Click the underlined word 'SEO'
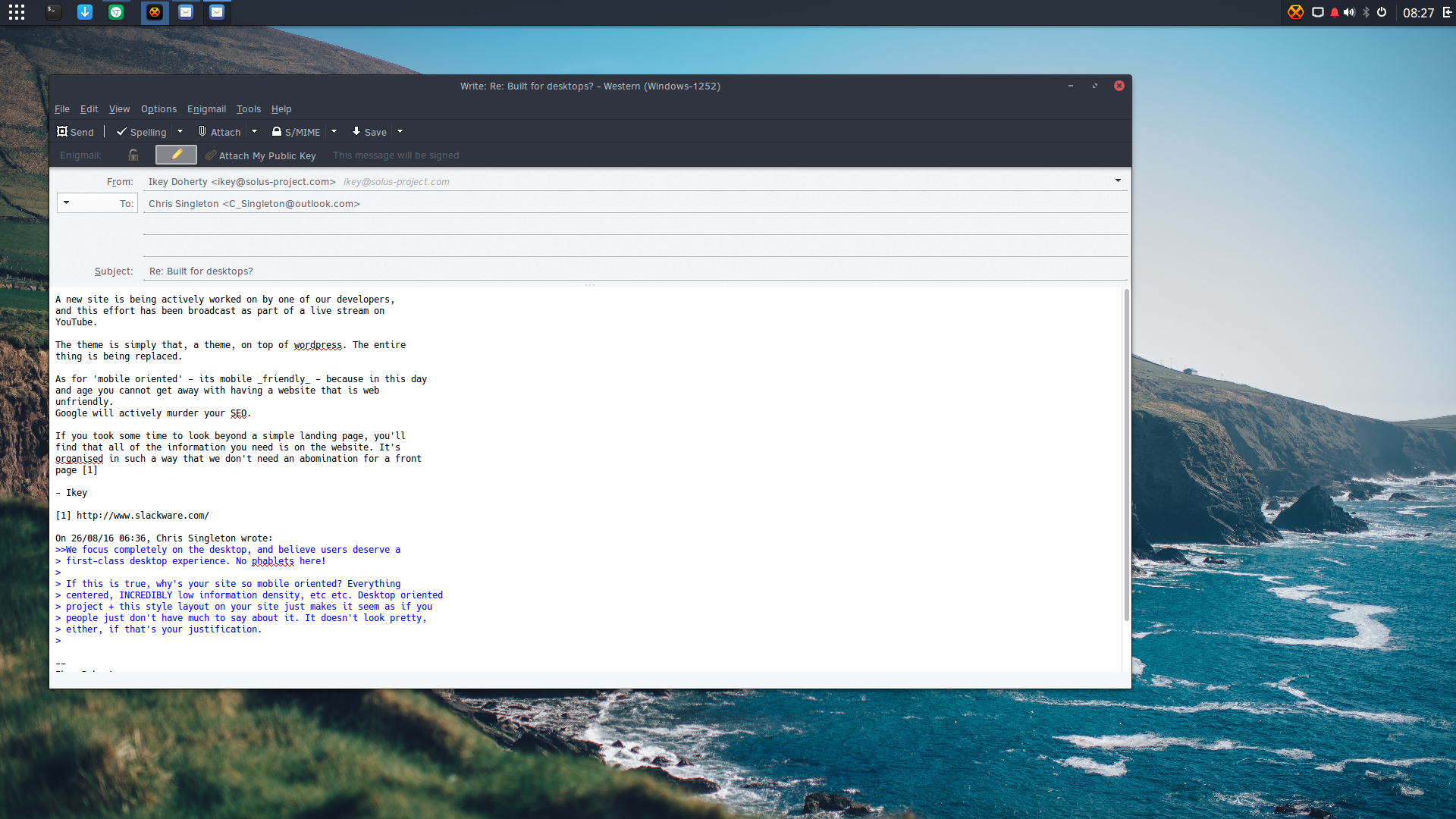The width and height of the screenshot is (1456, 819). (x=238, y=413)
